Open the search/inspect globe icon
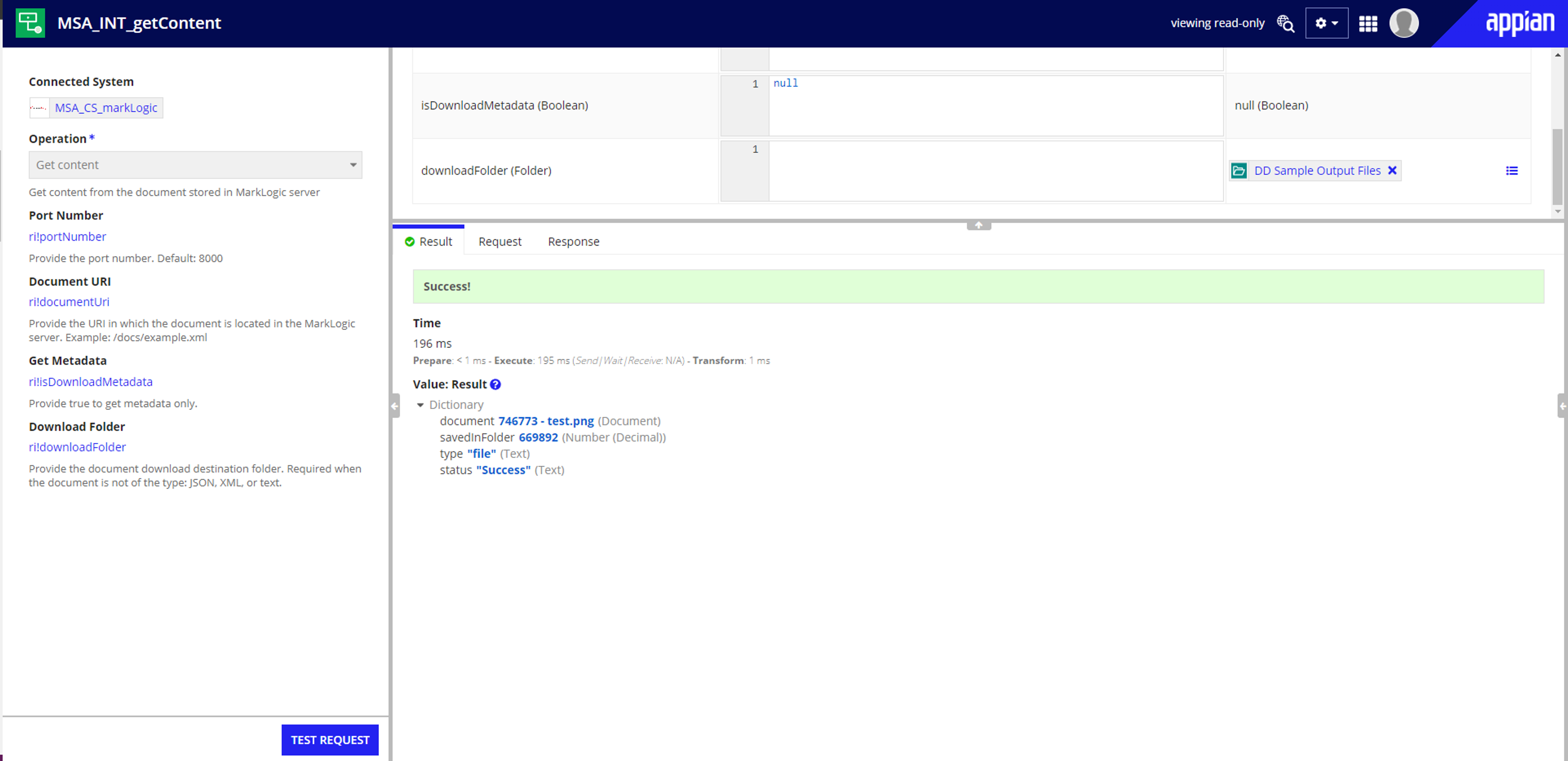This screenshot has width=1568, height=761. (1285, 23)
